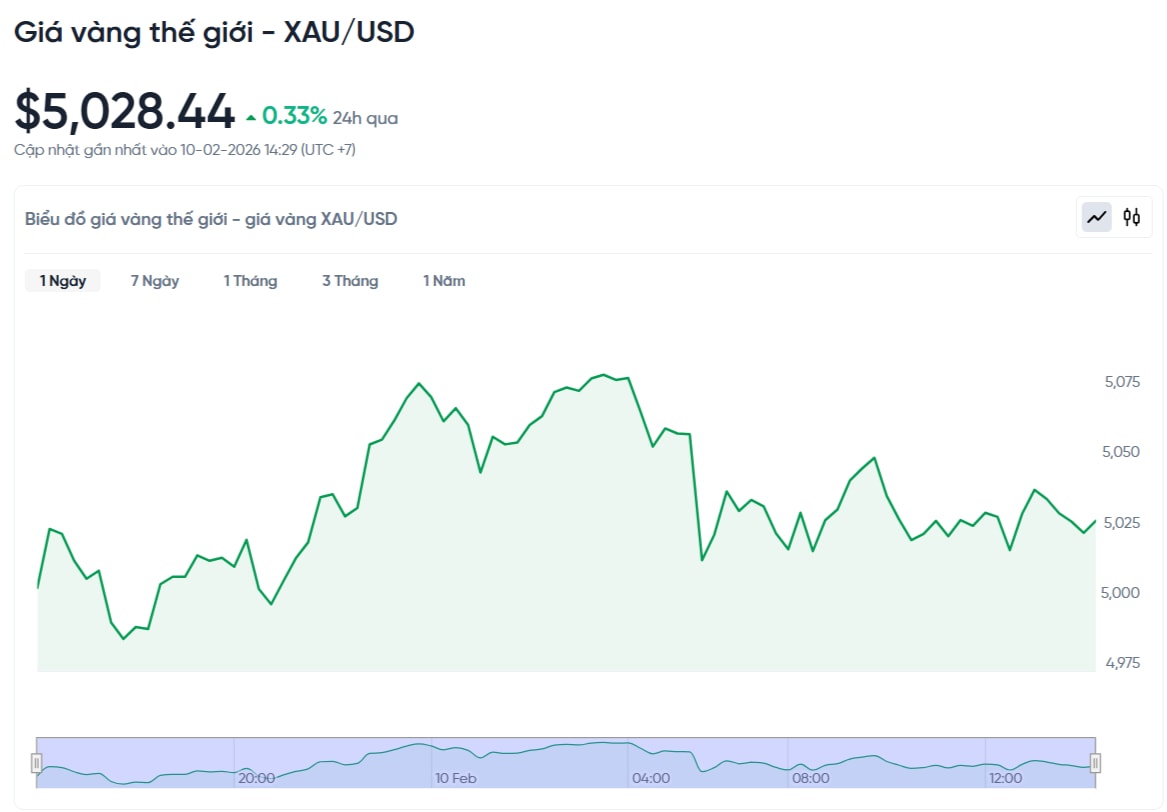Click the green percentage change 0.33%
The width and height of the screenshot is (1167, 812).
pyautogui.click(x=293, y=115)
